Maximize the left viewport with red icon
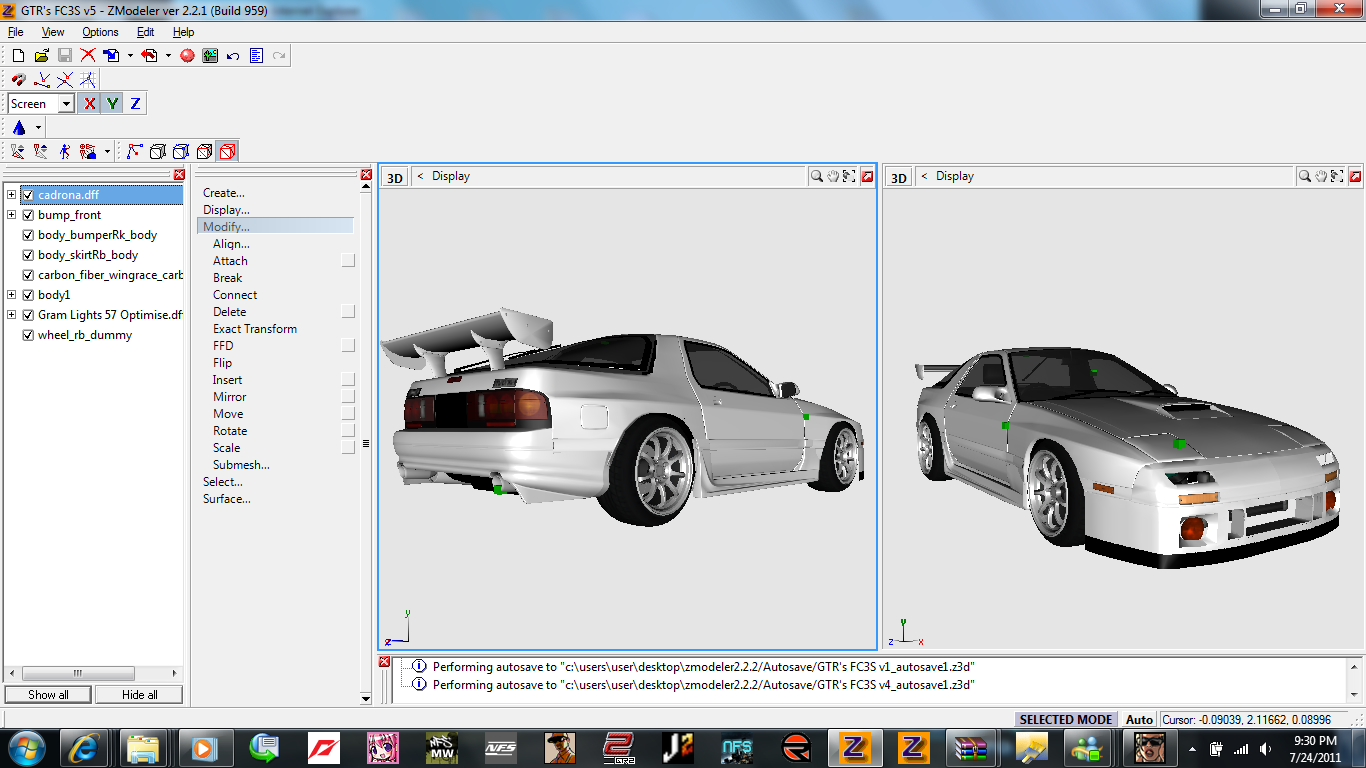Image resolution: width=1366 pixels, height=768 pixels. (x=867, y=176)
